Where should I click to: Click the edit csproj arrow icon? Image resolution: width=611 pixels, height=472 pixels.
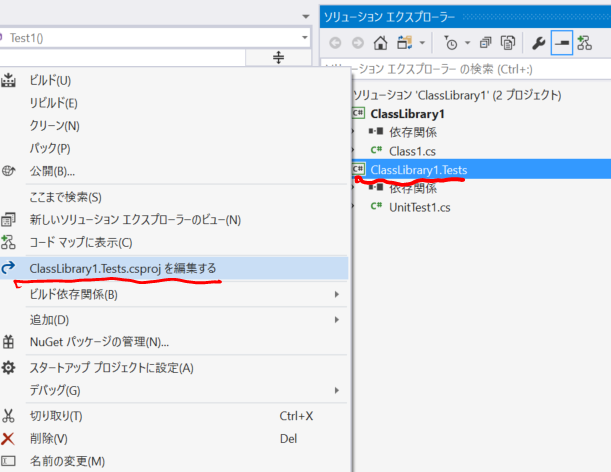[8, 267]
